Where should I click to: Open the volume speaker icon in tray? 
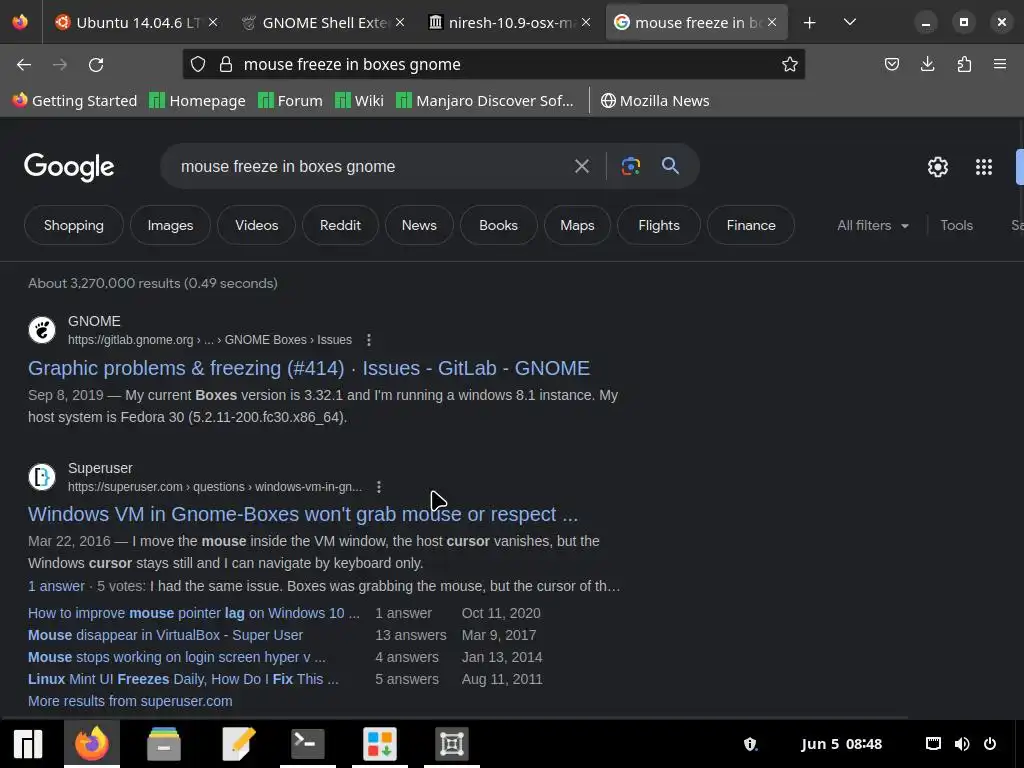click(962, 744)
